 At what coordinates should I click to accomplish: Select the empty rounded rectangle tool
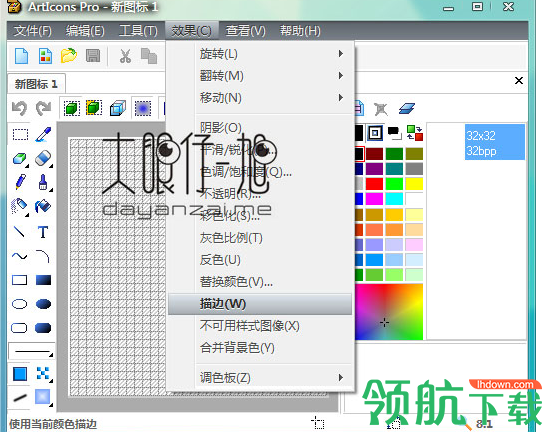(19, 328)
